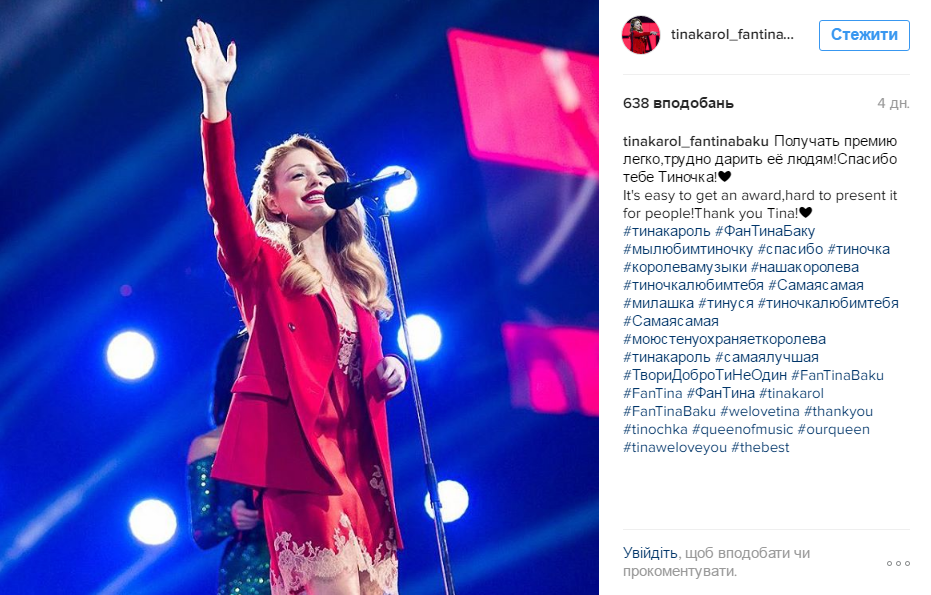Click tinakarol_fantinabaku username in the caption
931x595 pixels.
coord(695,141)
